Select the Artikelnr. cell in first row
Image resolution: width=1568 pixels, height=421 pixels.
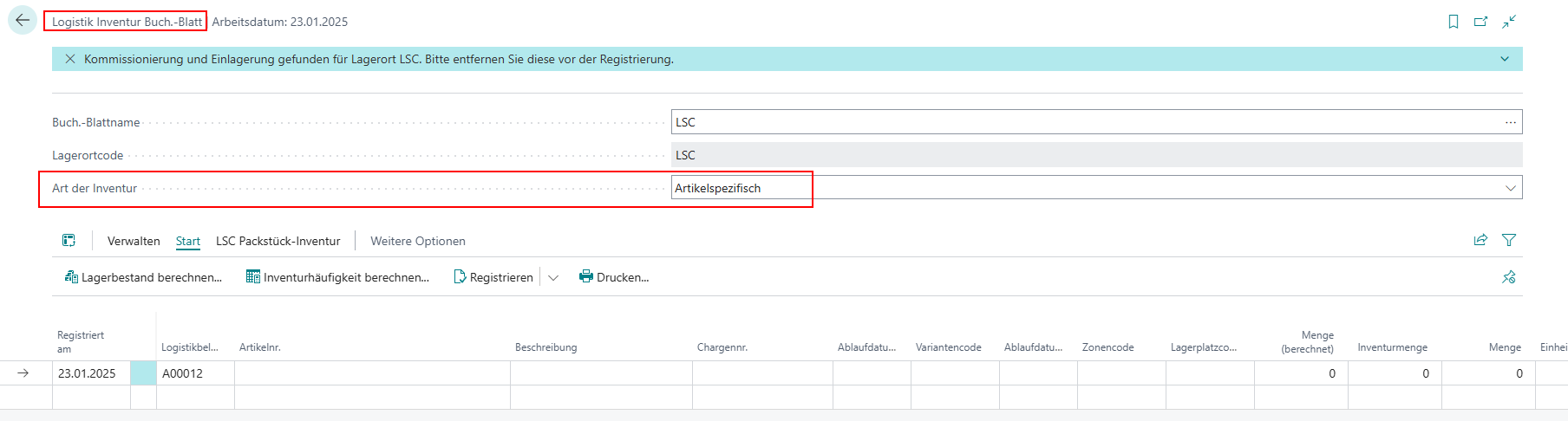pyautogui.click(x=371, y=373)
